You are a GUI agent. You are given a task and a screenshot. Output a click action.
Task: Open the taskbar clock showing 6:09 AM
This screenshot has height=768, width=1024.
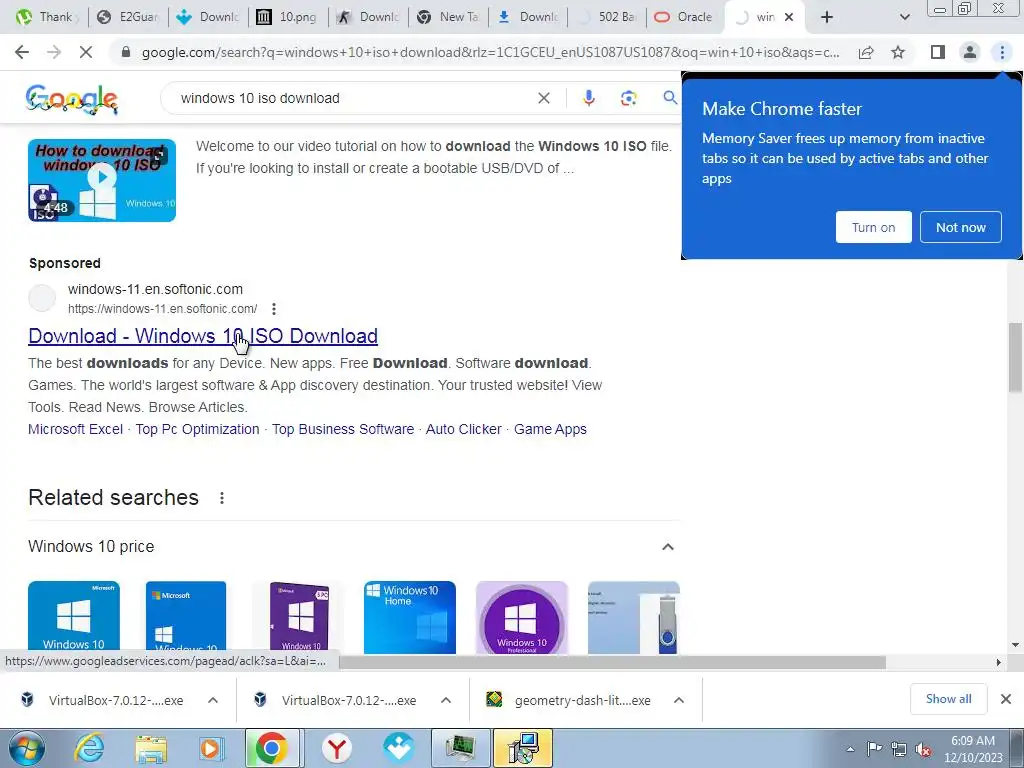click(973, 749)
